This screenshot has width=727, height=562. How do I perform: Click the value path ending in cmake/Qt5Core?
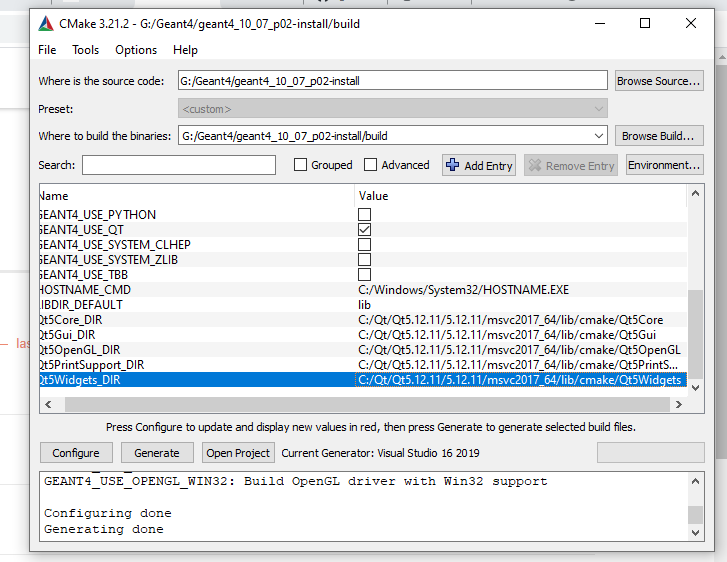point(510,320)
